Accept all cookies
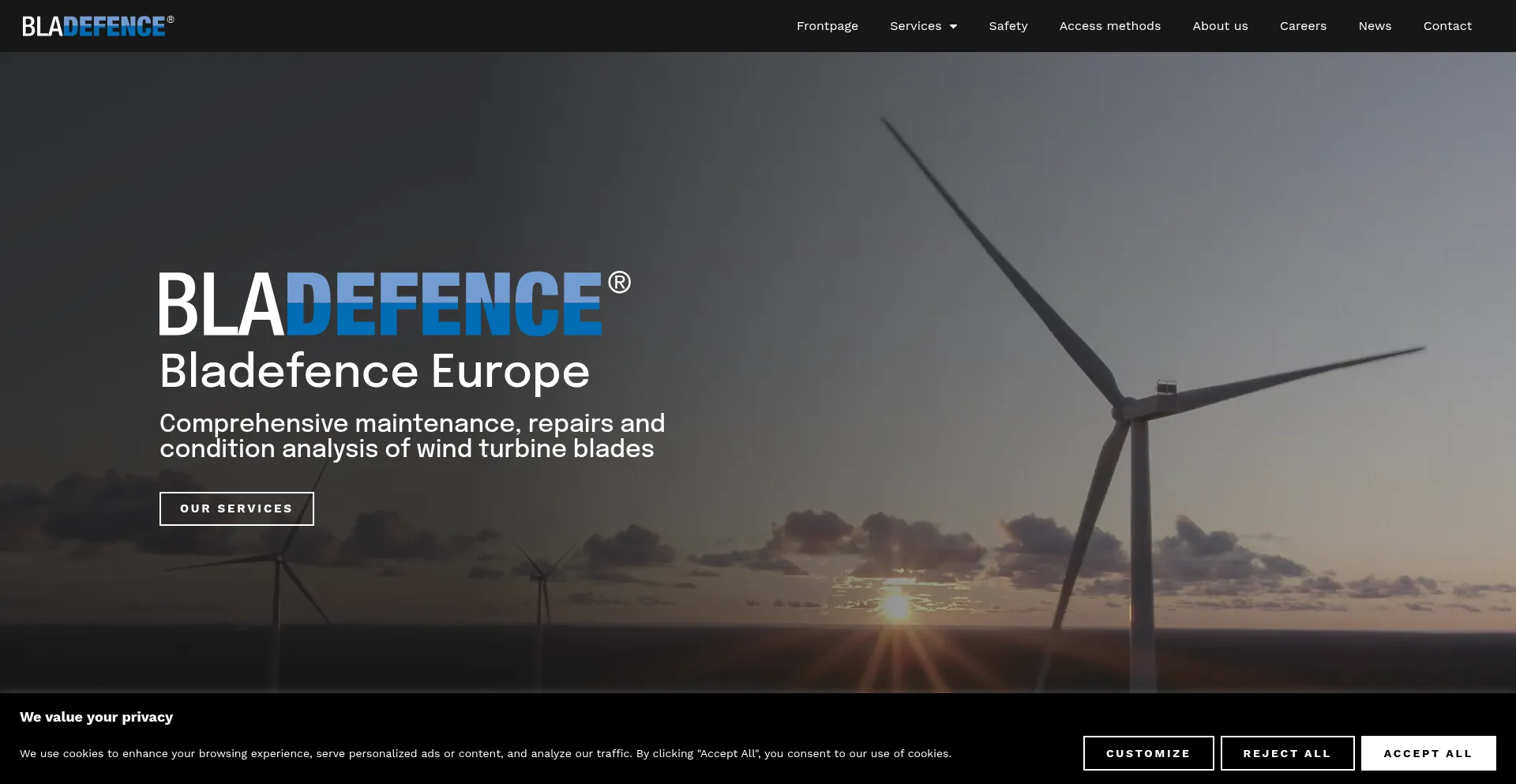Screen dimensions: 1516x784 click(1428, 753)
